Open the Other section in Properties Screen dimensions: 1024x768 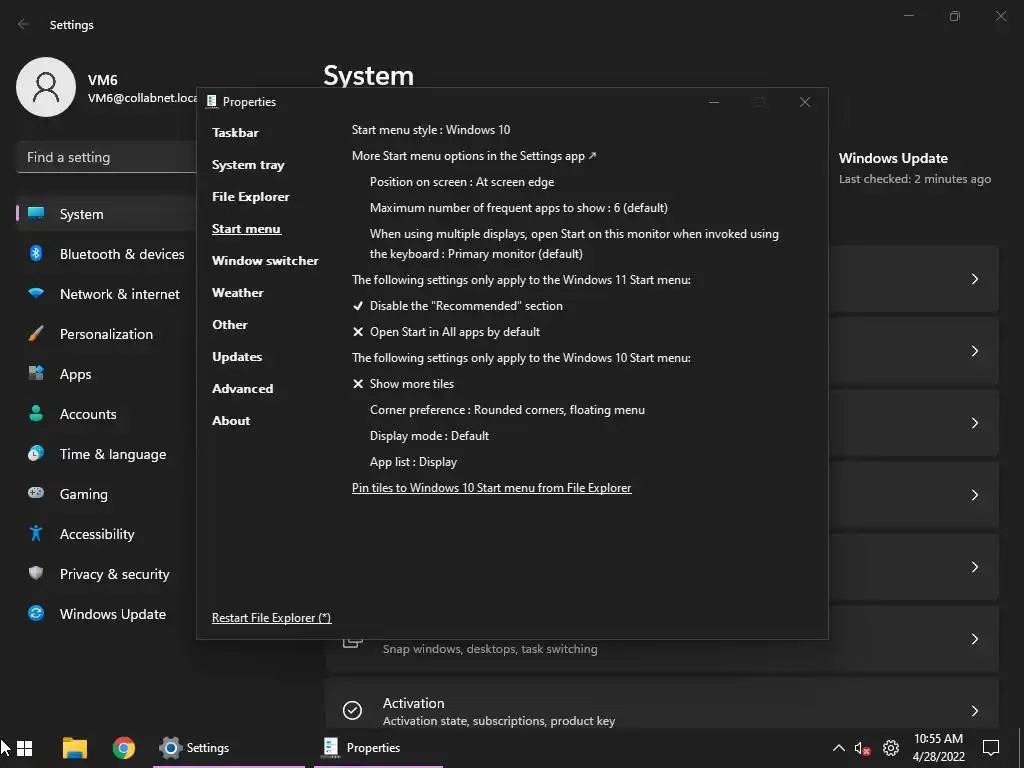click(230, 325)
